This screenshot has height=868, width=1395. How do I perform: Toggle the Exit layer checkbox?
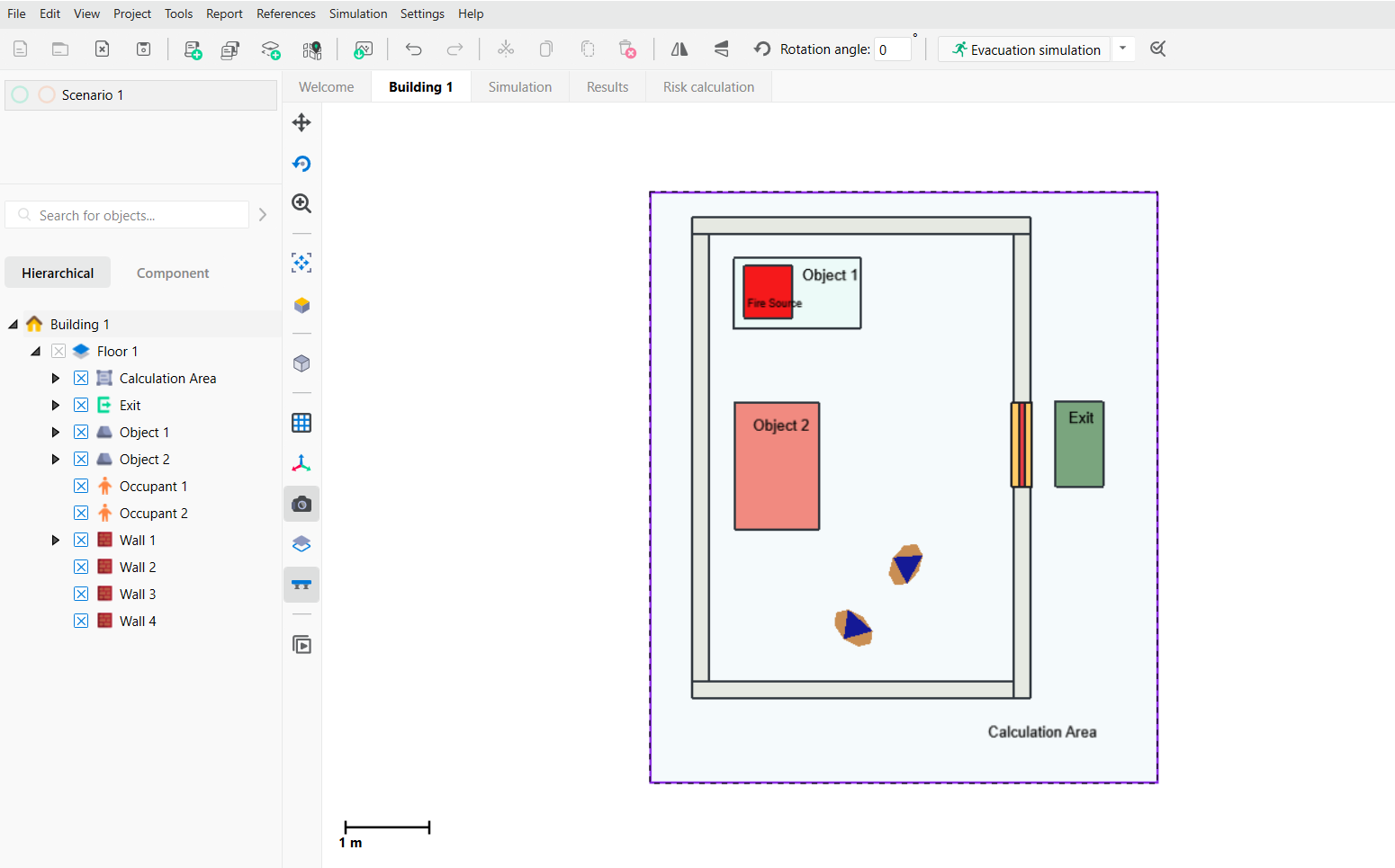[x=81, y=405]
